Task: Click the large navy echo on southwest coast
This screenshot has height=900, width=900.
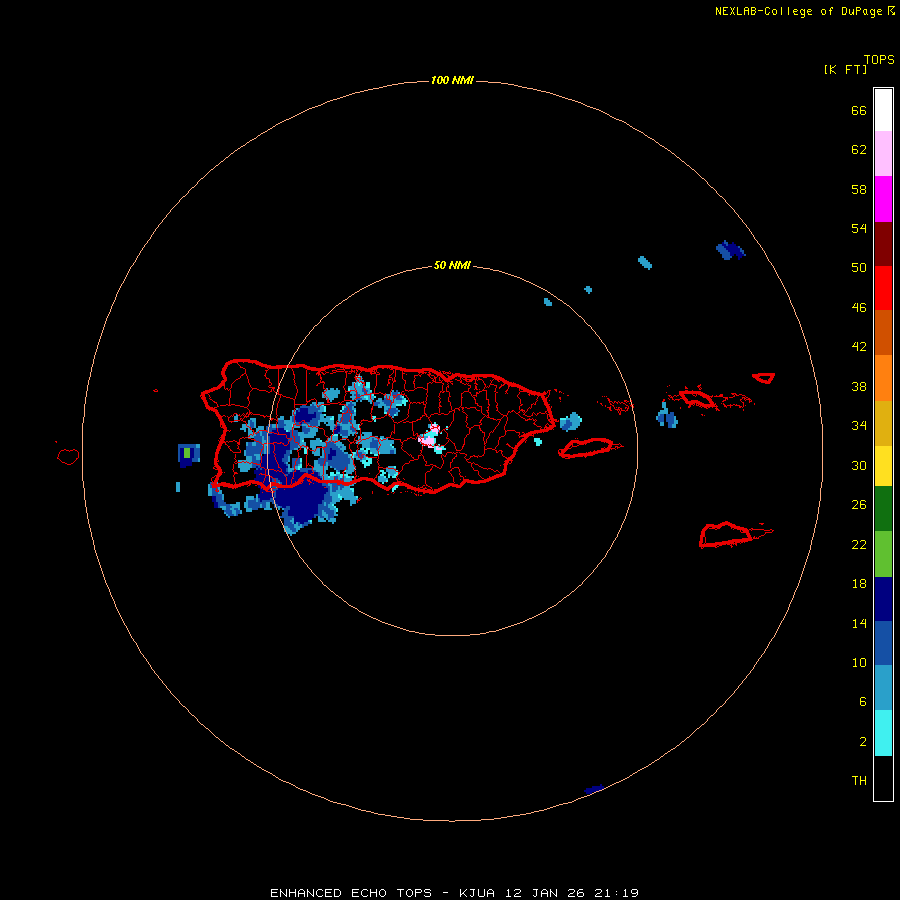Action: pyautogui.click(x=300, y=496)
